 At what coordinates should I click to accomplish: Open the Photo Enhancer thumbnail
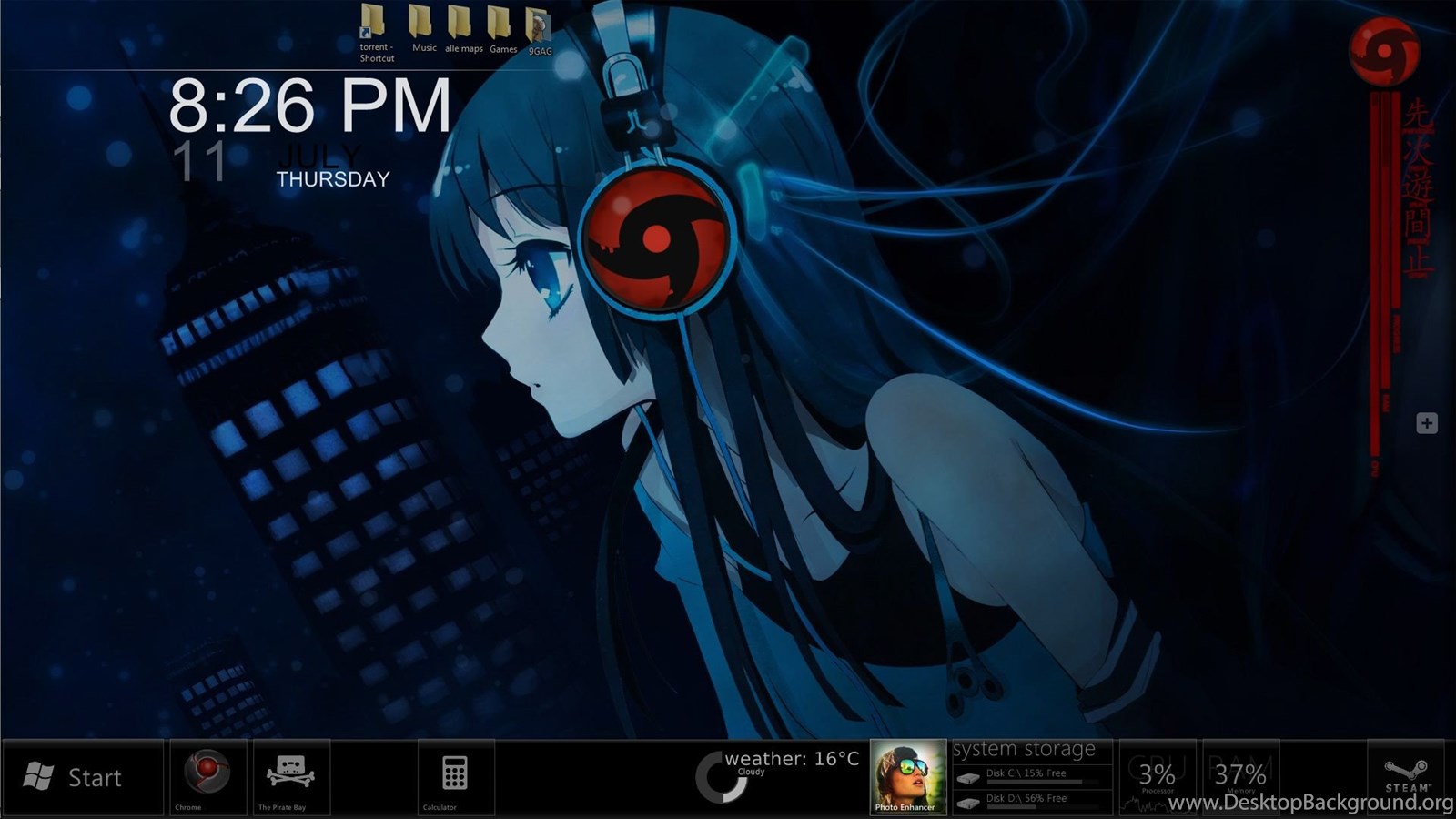907,776
